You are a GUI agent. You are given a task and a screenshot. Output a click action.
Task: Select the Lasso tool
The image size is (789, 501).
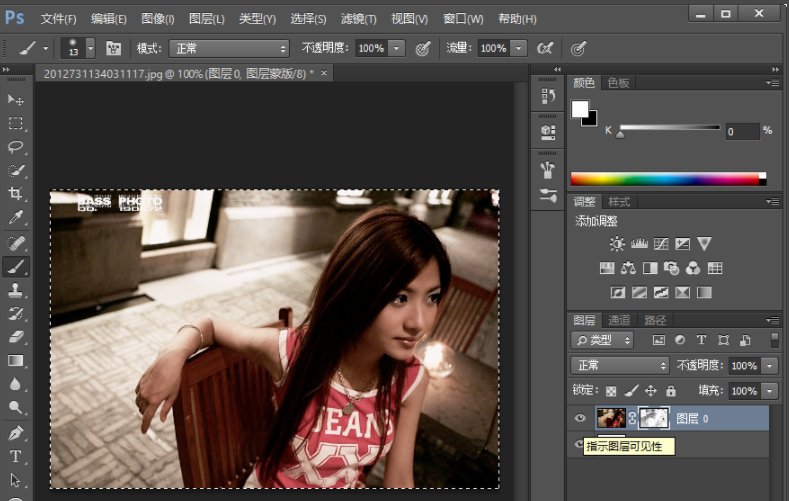(16, 146)
